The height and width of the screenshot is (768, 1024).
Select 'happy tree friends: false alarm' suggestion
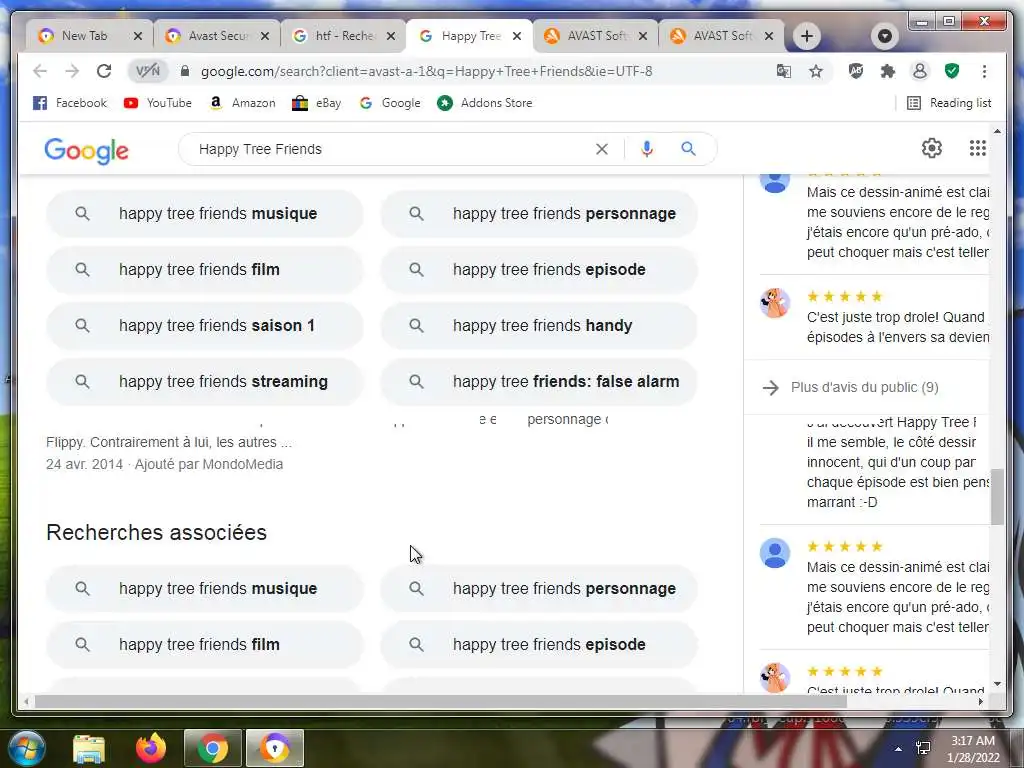click(x=539, y=381)
